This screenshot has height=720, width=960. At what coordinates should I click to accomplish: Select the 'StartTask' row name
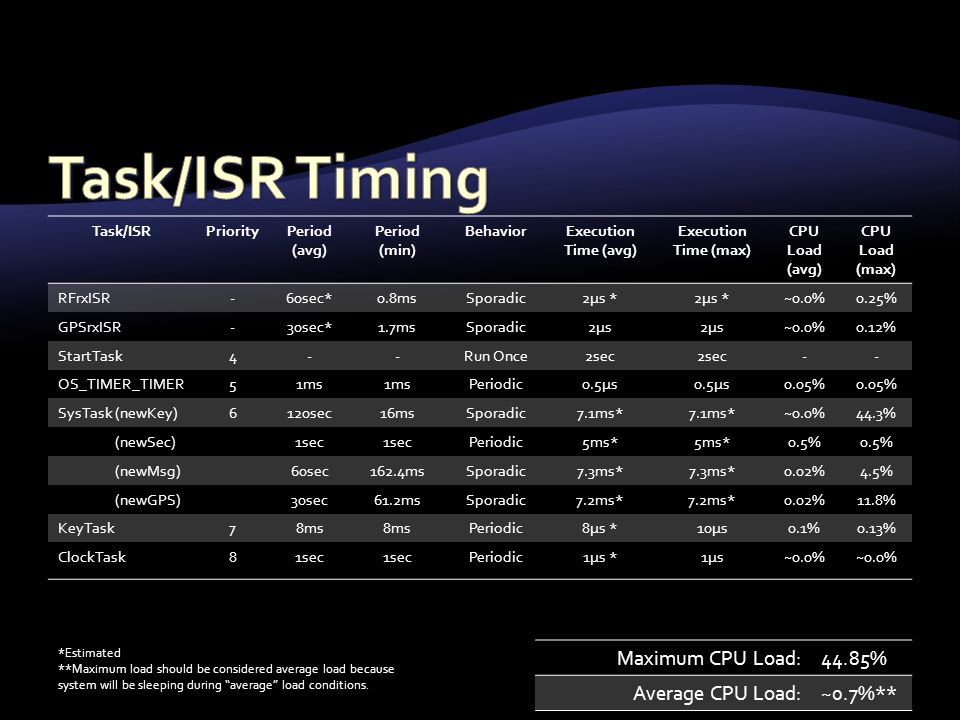click(x=90, y=356)
